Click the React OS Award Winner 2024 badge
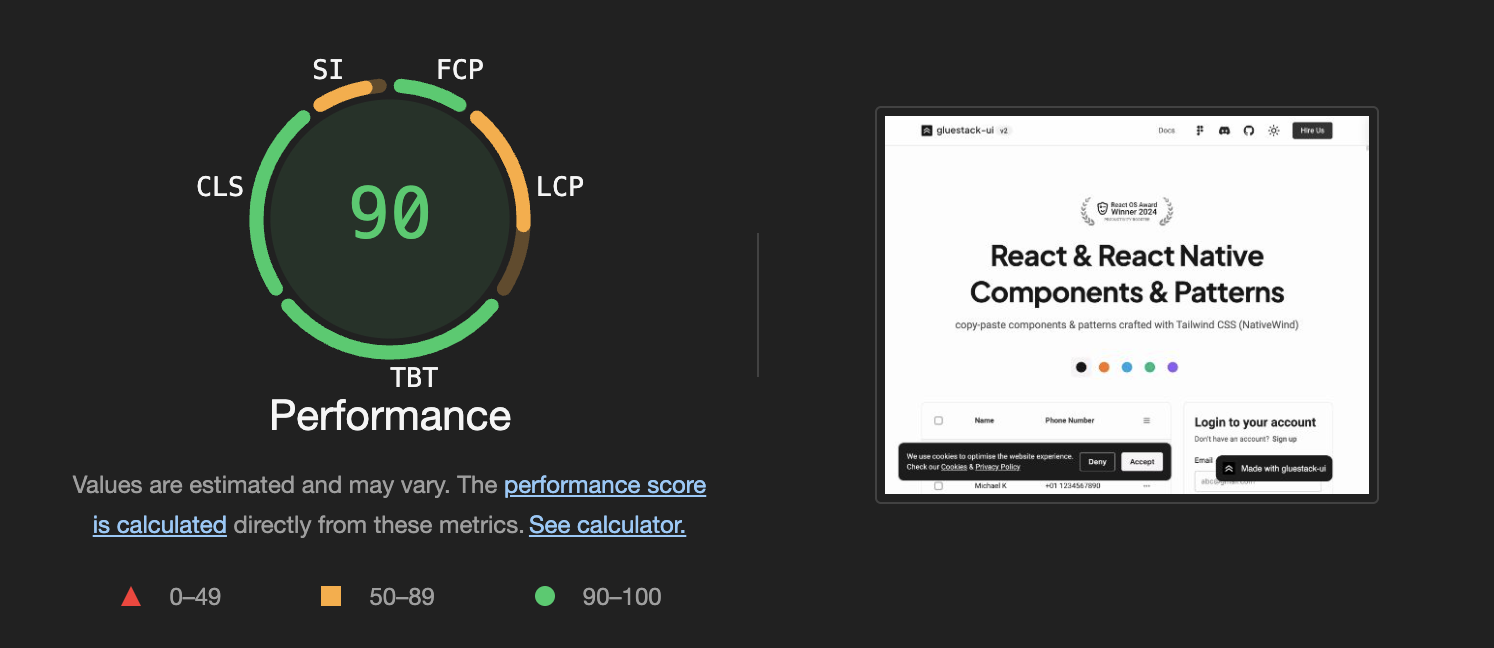Viewport: 1494px width, 648px height. 1127,212
